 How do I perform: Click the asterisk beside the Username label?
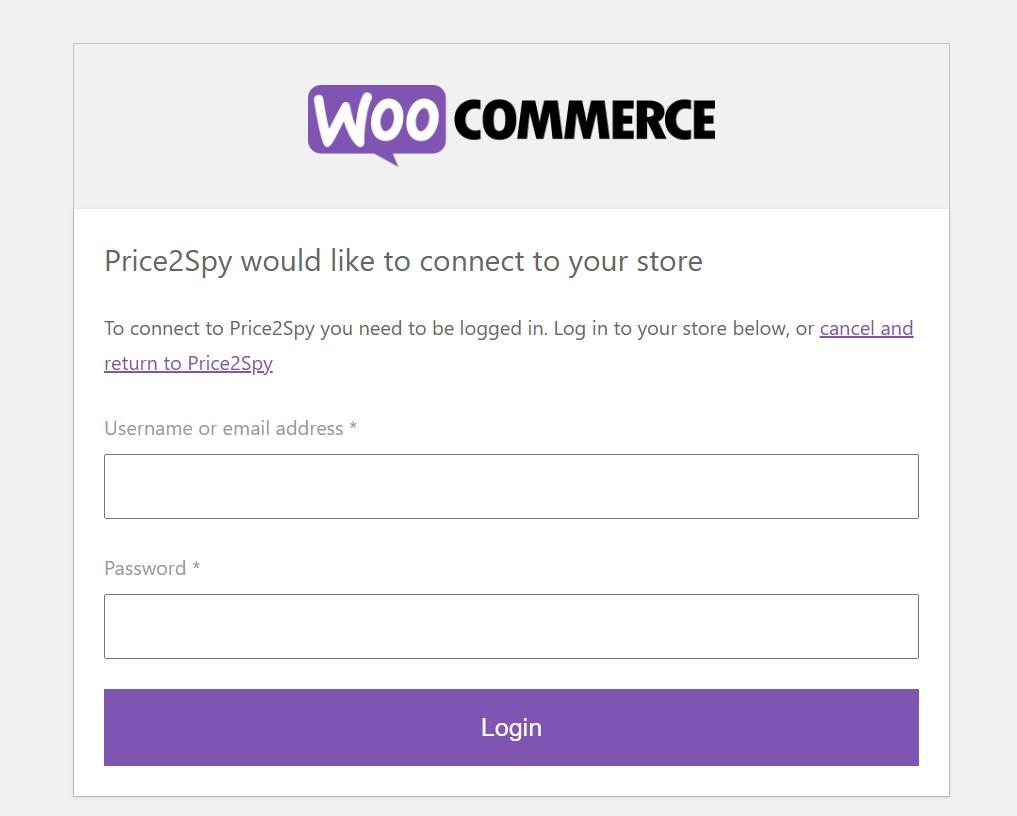click(353, 426)
